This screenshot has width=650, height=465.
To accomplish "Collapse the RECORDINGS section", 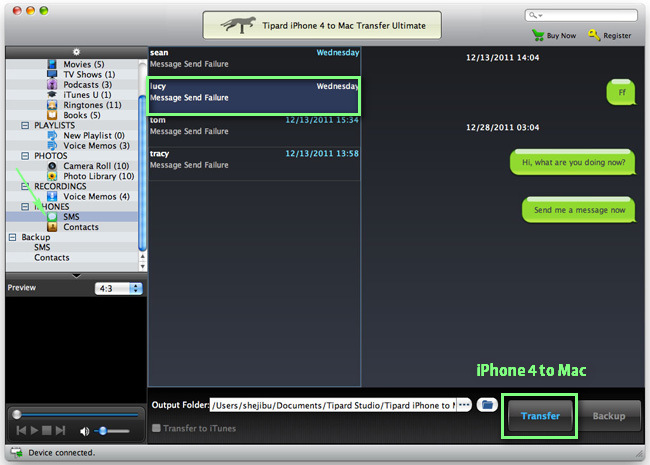I will coord(25,186).
